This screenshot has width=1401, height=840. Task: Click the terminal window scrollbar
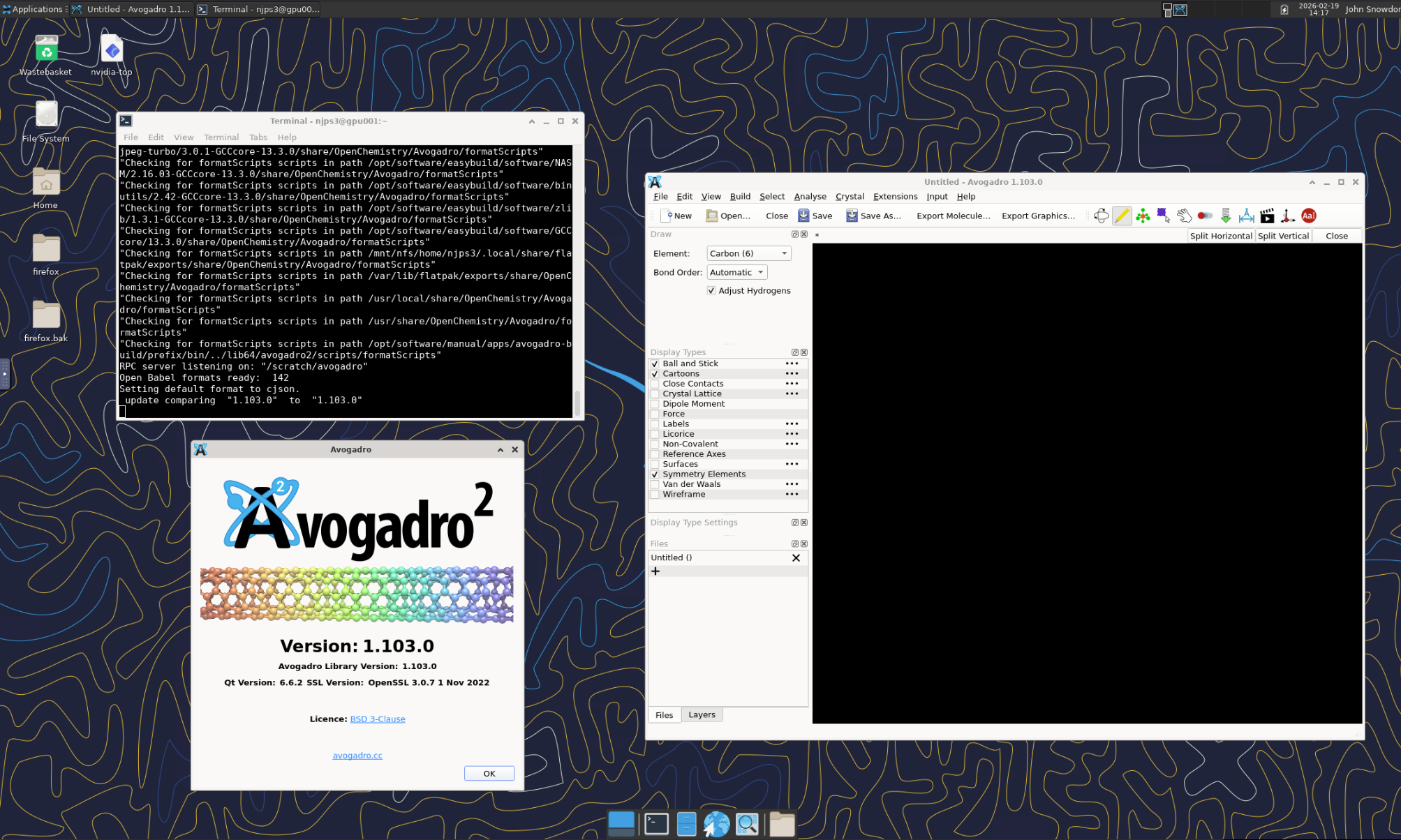(x=577, y=402)
